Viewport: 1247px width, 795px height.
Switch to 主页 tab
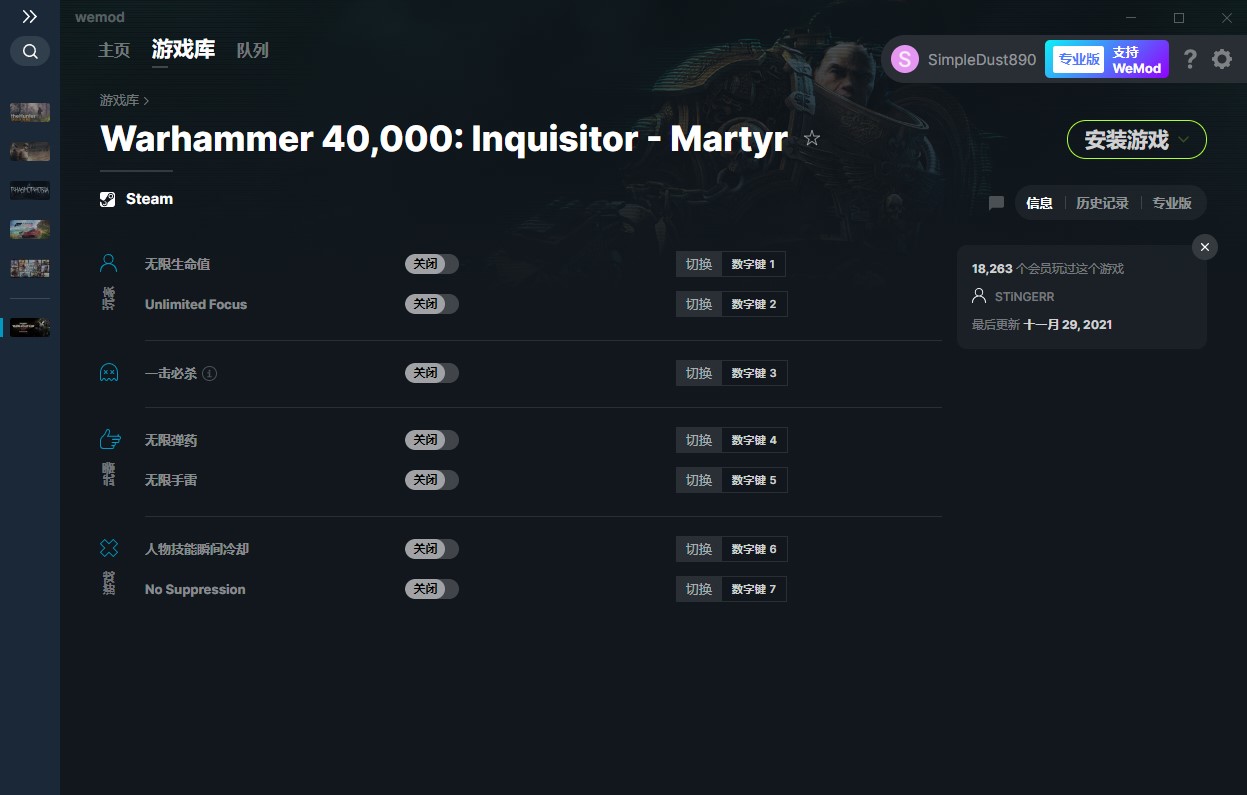tap(114, 50)
